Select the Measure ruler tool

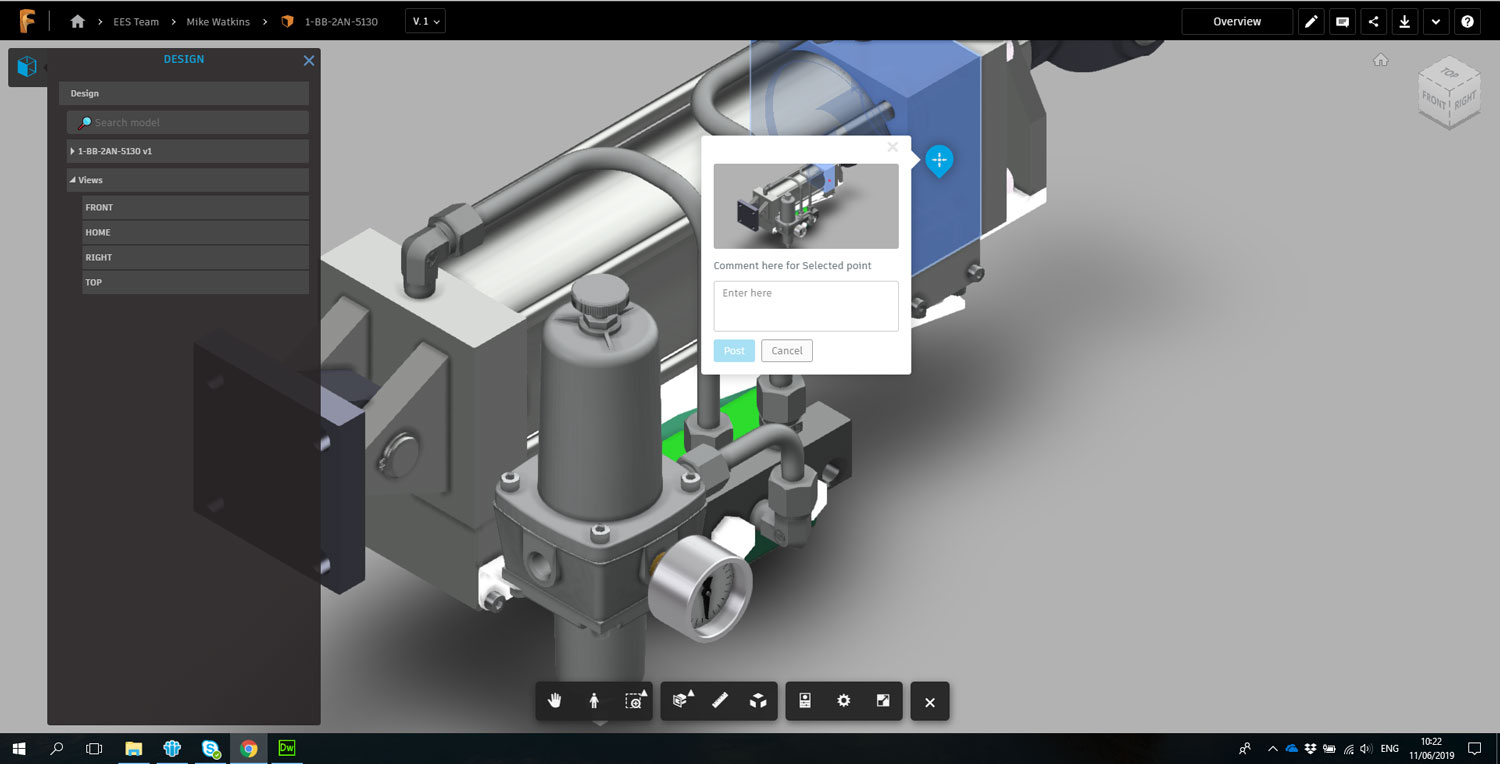719,701
